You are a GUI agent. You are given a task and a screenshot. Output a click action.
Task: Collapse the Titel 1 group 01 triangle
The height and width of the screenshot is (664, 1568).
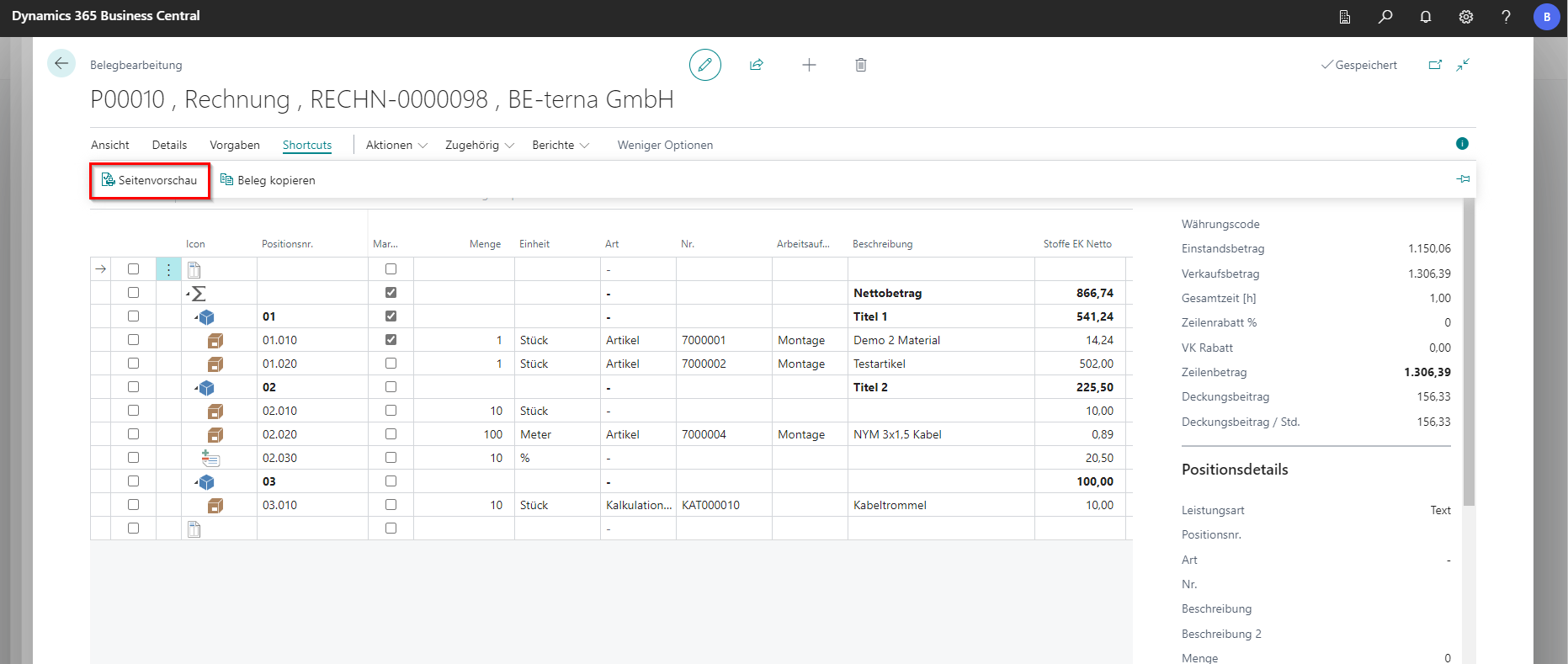197,317
